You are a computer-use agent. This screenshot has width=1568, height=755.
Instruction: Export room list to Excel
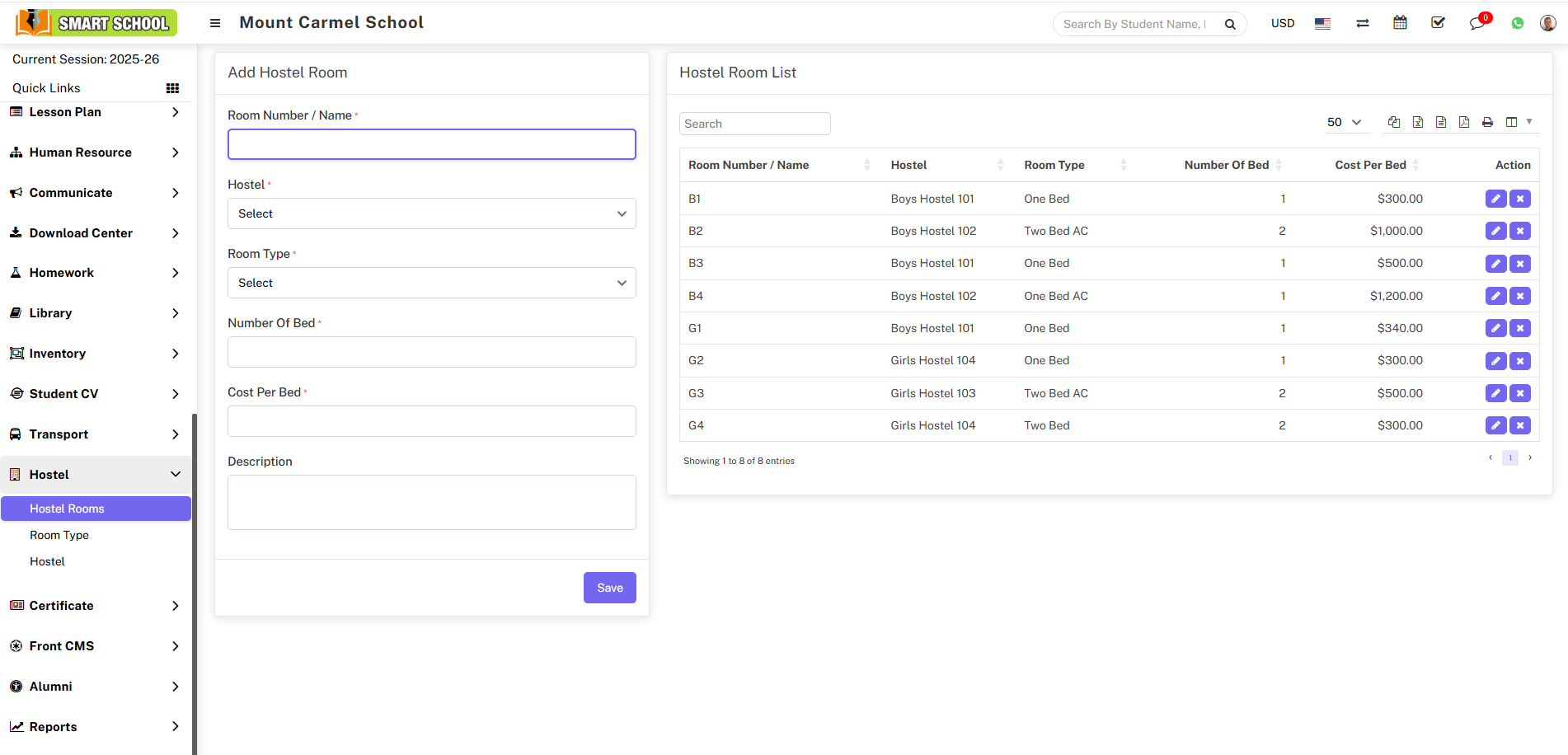[x=1417, y=122]
